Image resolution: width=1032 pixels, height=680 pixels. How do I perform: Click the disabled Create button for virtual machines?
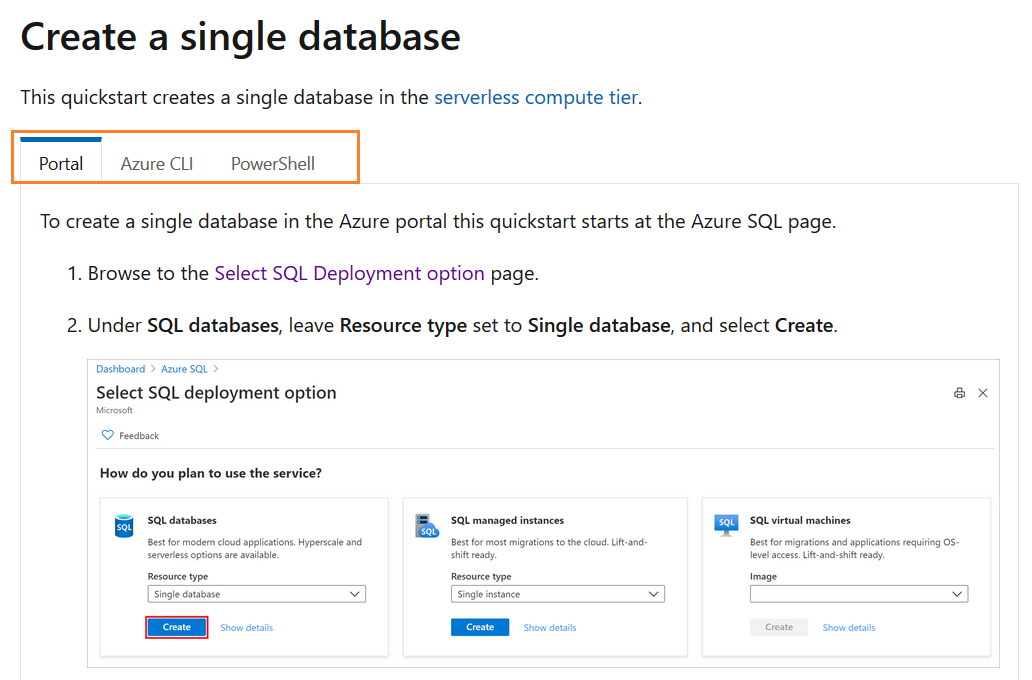point(779,627)
